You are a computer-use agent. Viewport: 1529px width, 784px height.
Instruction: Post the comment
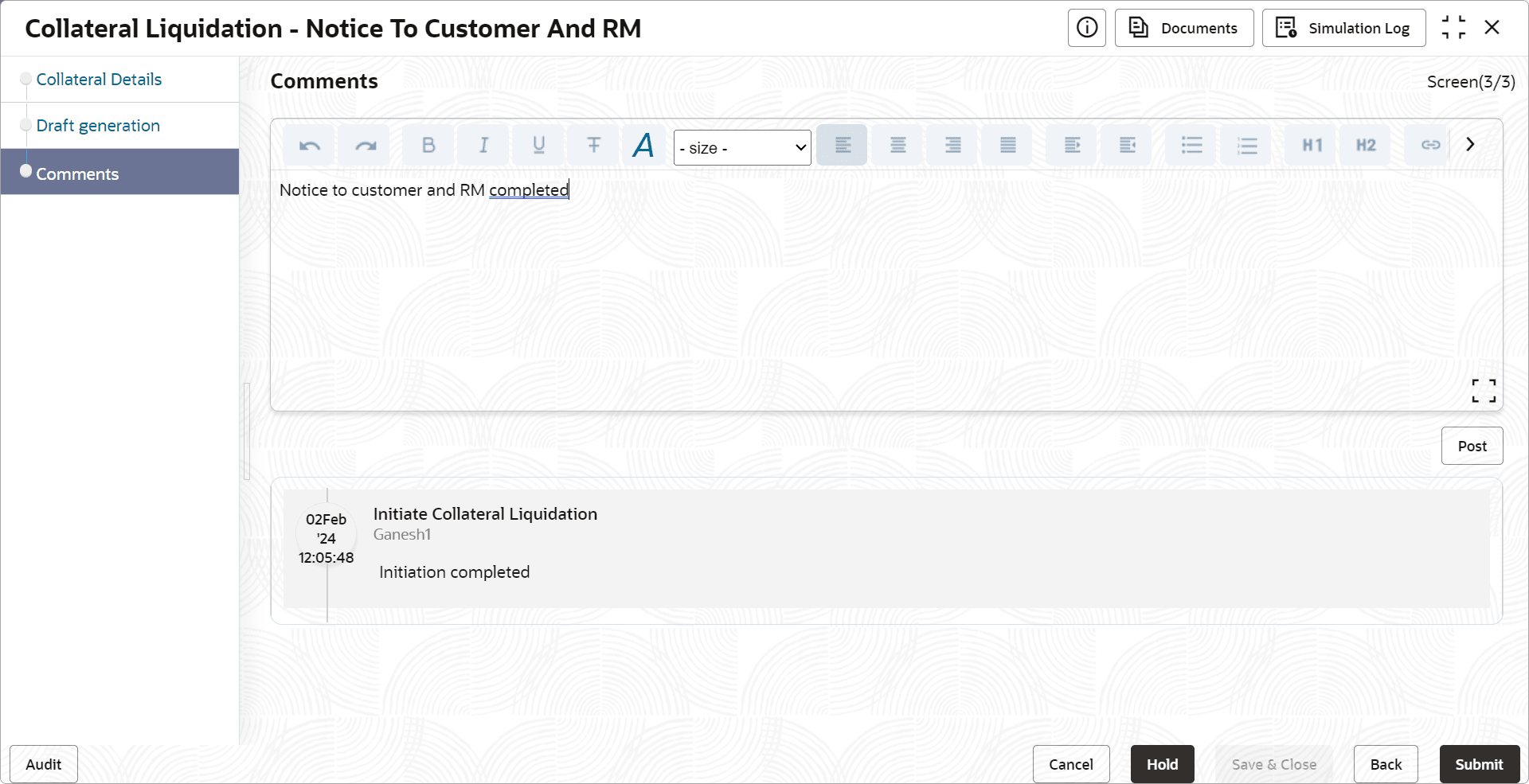click(x=1472, y=447)
